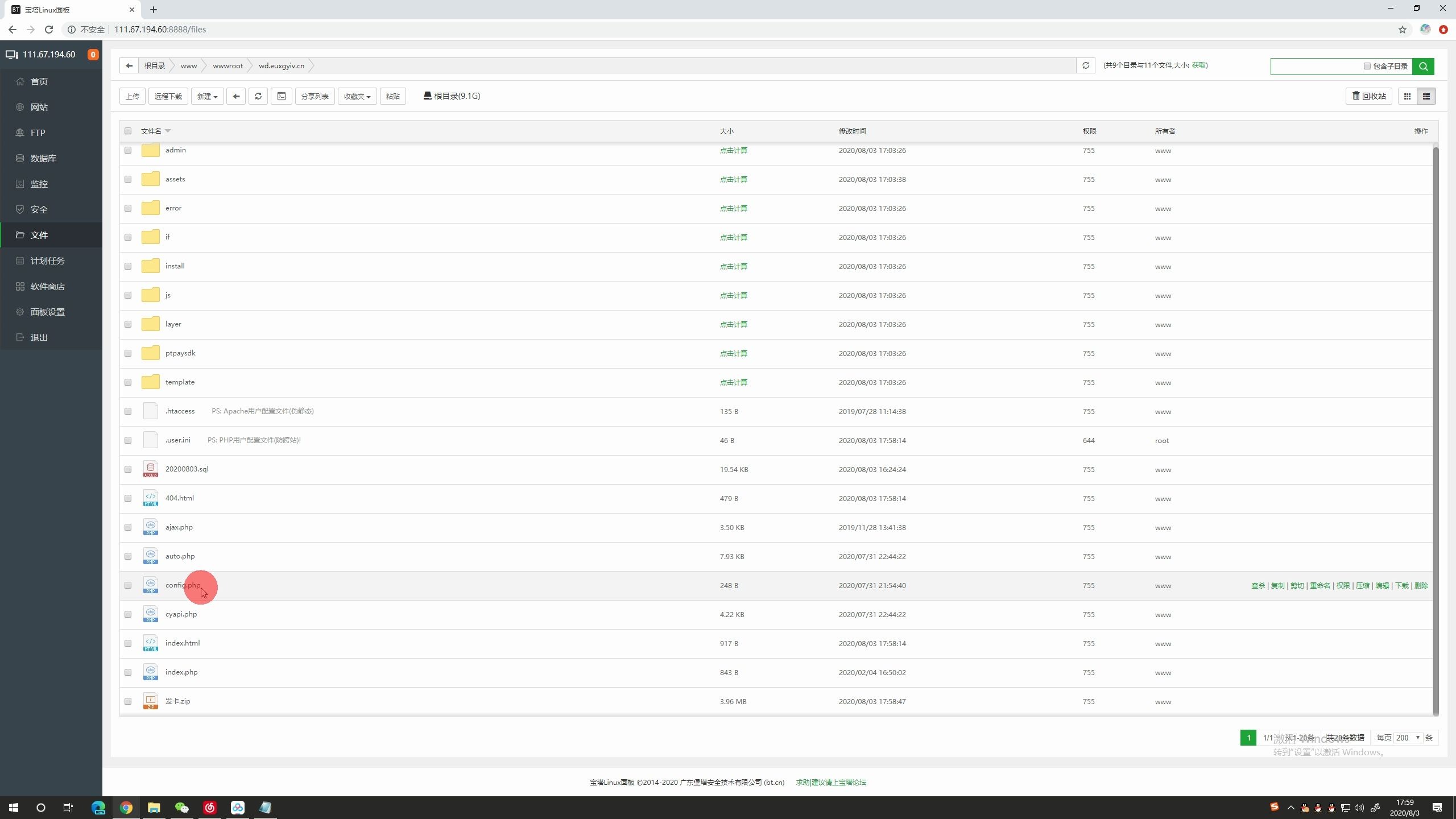The width and height of the screenshot is (1456, 819).
Task: Open the ptpaysdk folder icon
Action: (151, 353)
